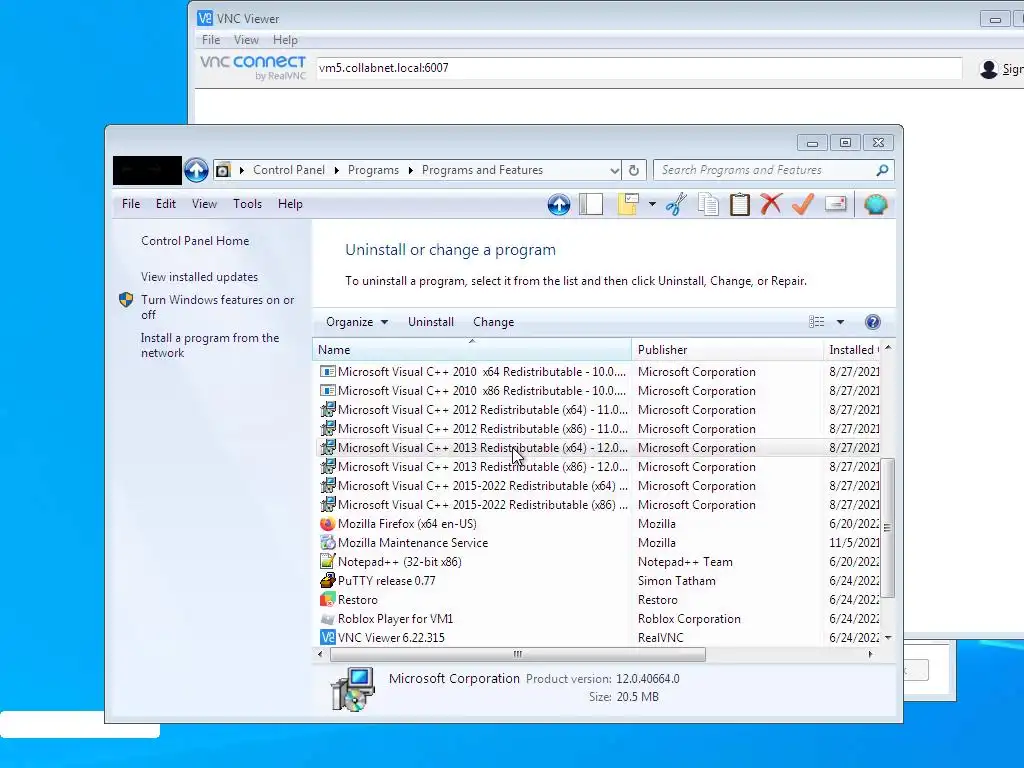Click the Programs breadcrumb segment
Screen dimensions: 1024x768
click(x=373, y=170)
